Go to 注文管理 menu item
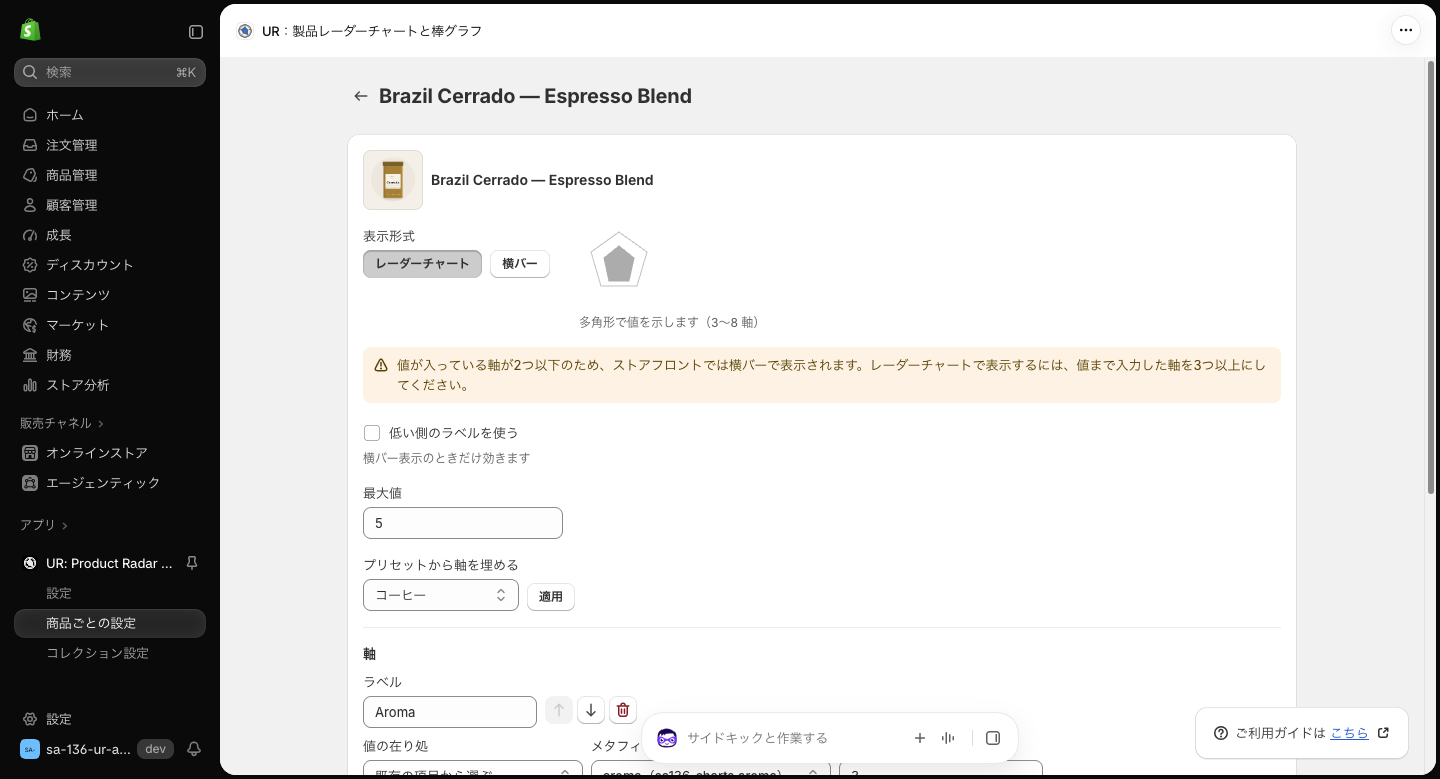The image size is (1440, 779). [110, 145]
